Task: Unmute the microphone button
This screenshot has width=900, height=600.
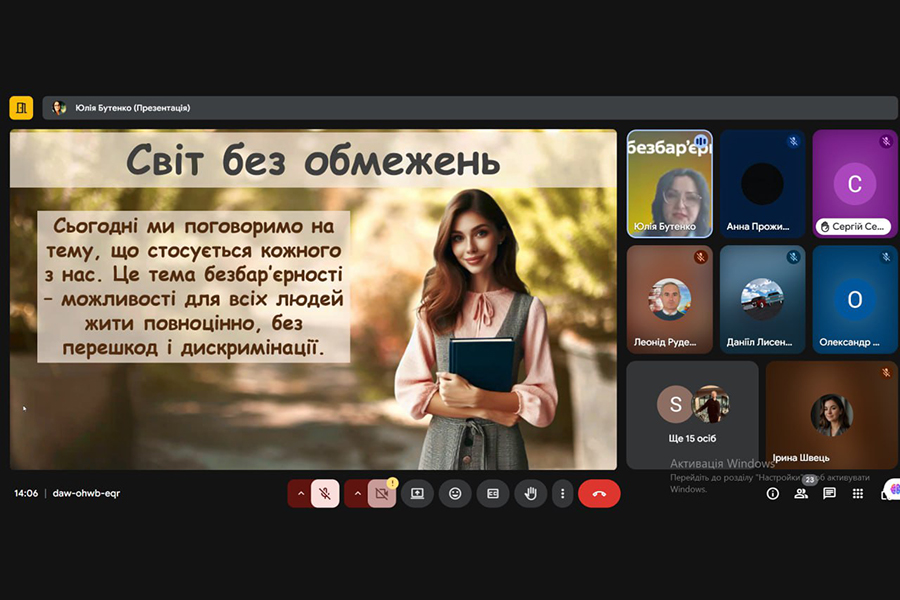Action: 325,493
